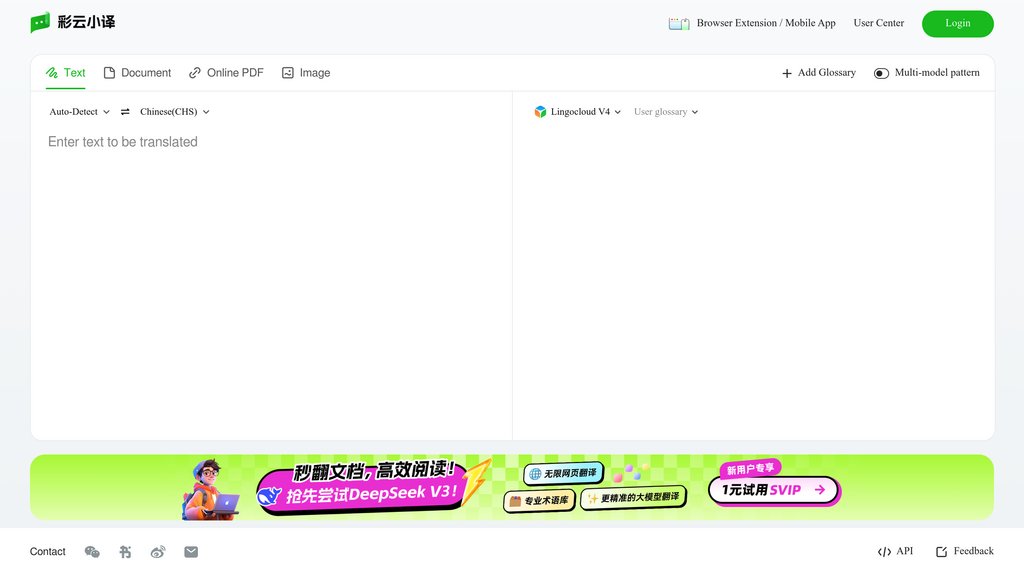Click the WeChat contact icon
Image resolution: width=1024 pixels, height=576 pixels.
(x=92, y=552)
